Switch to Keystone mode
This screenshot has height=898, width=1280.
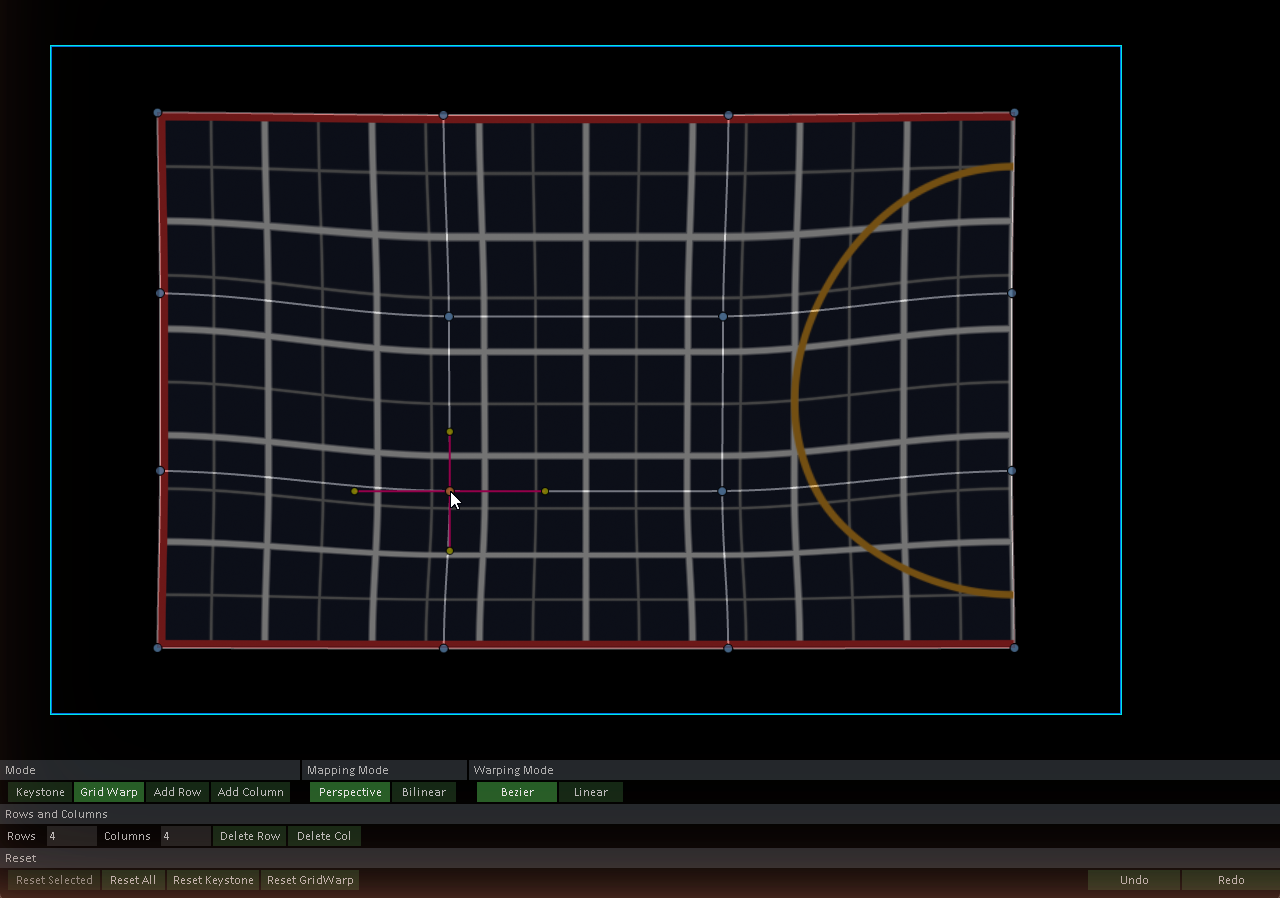click(x=40, y=792)
